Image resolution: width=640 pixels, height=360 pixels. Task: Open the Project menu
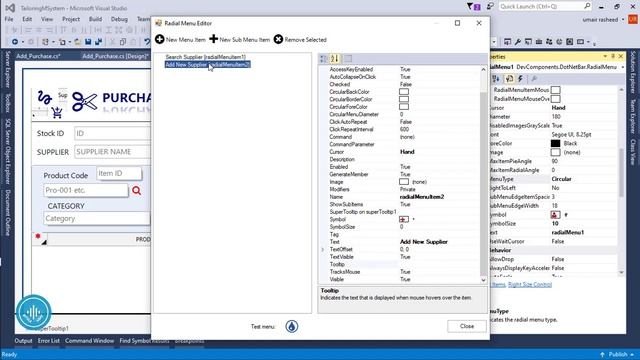click(71, 19)
